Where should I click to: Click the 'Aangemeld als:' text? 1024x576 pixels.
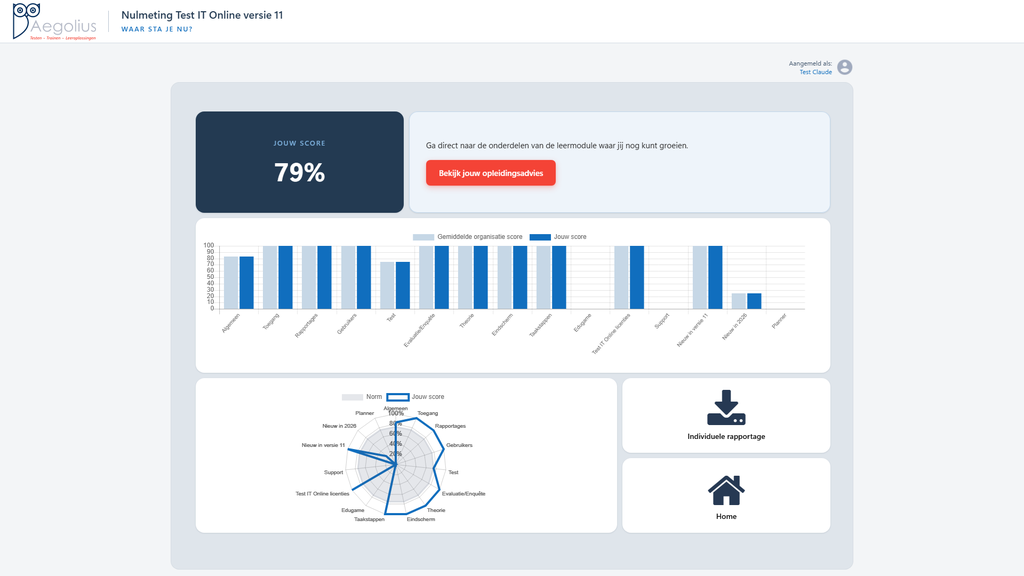810,64
